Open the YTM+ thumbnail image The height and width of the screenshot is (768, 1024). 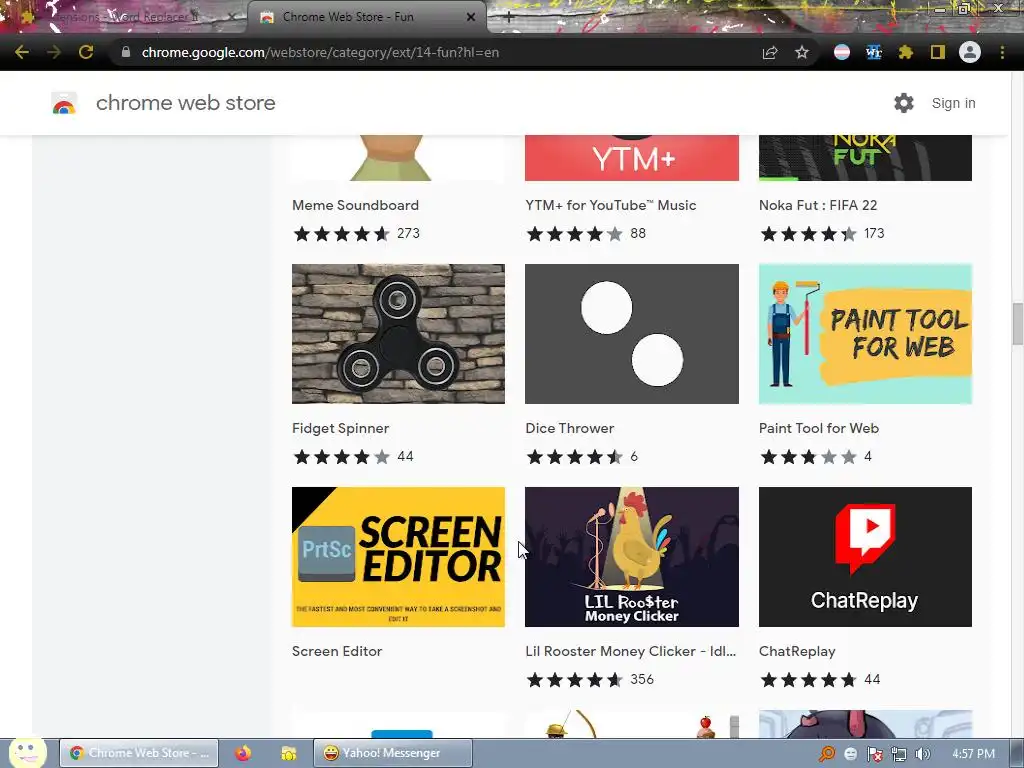tap(632, 158)
